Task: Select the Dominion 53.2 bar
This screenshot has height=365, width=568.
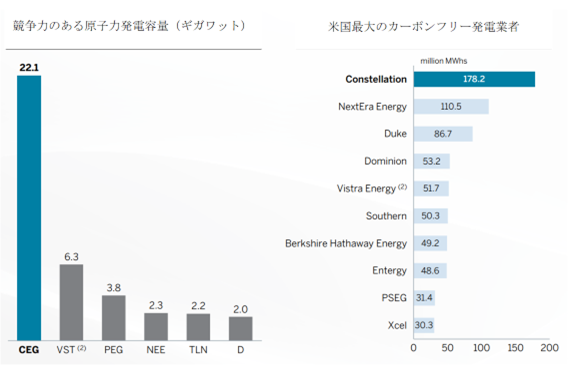Action: click(x=432, y=161)
